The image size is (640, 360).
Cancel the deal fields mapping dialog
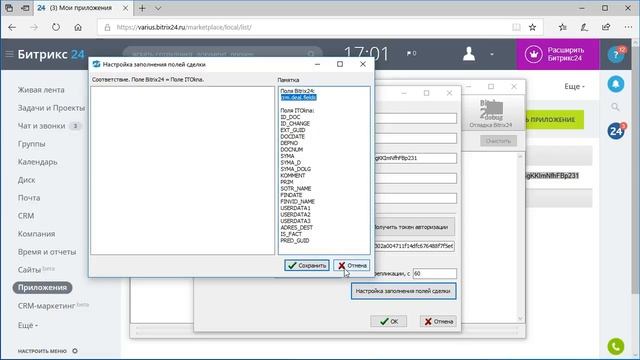tap(352, 265)
